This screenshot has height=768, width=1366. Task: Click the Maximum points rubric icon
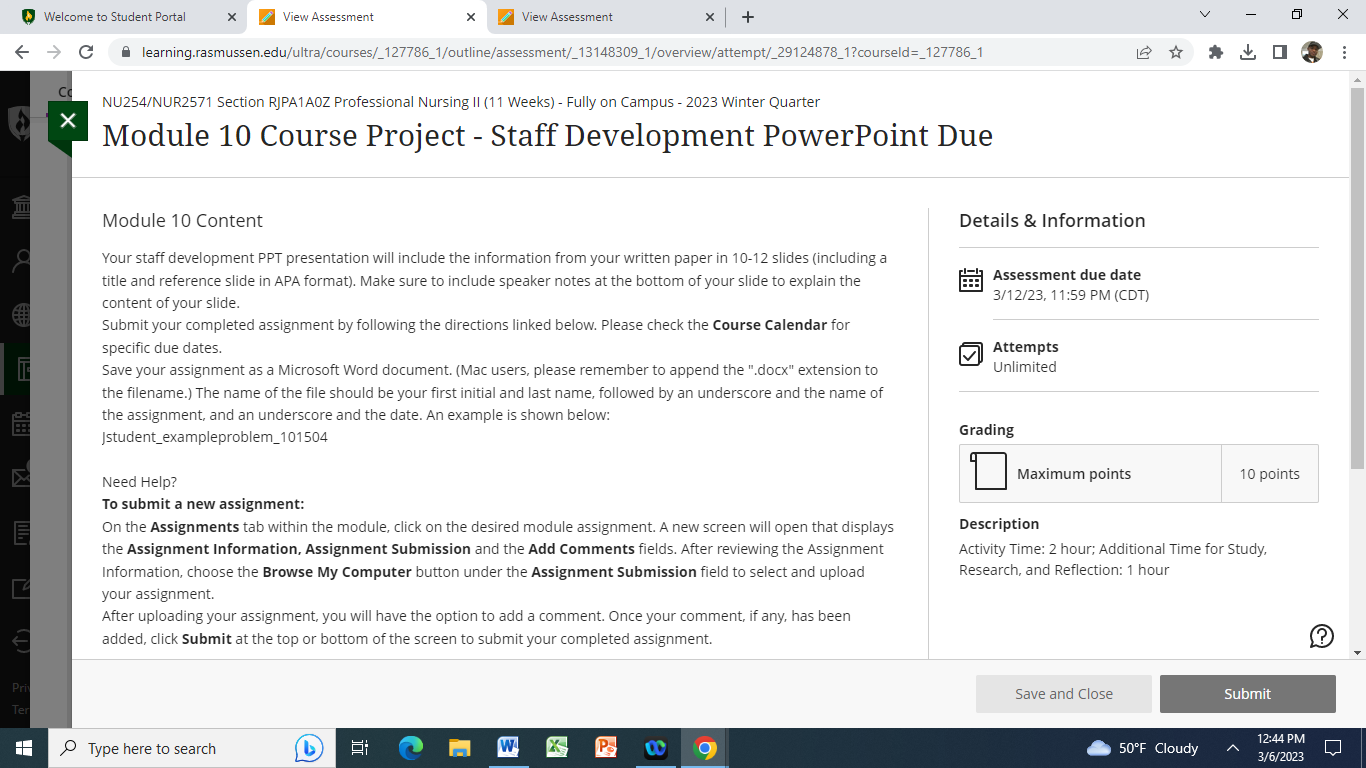coord(988,472)
